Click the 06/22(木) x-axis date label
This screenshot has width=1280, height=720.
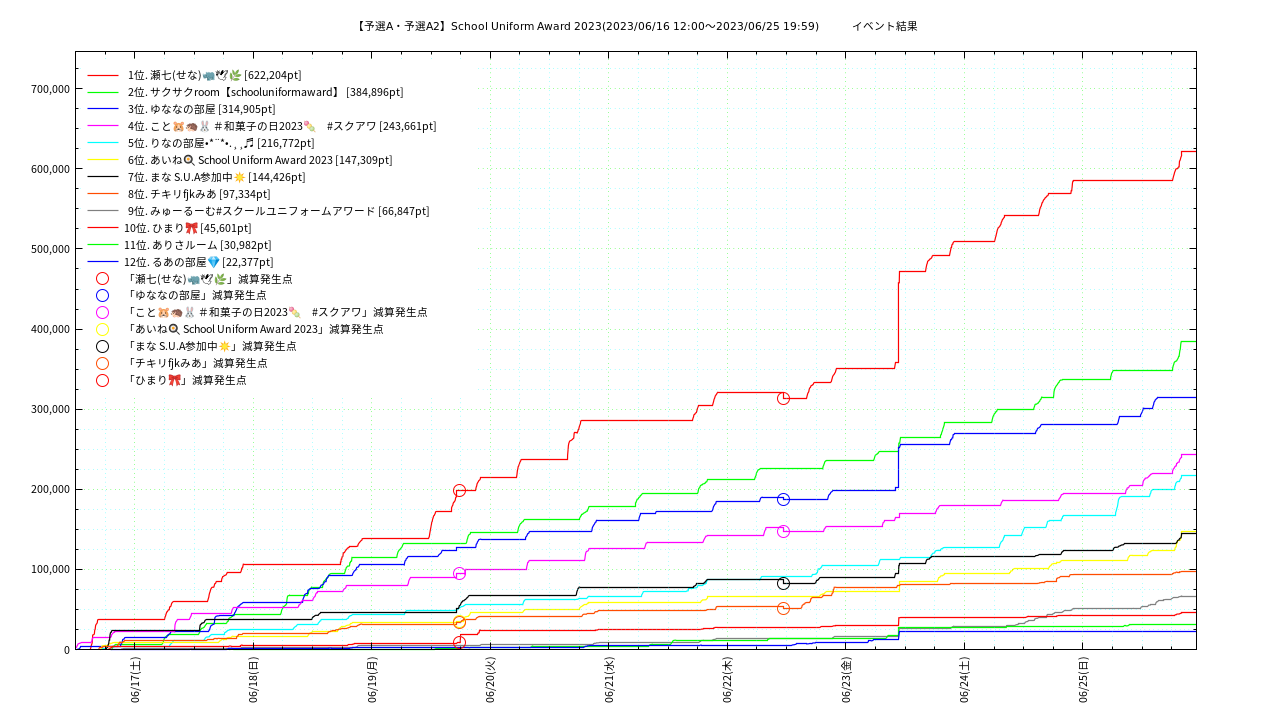pyautogui.click(x=727, y=680)
